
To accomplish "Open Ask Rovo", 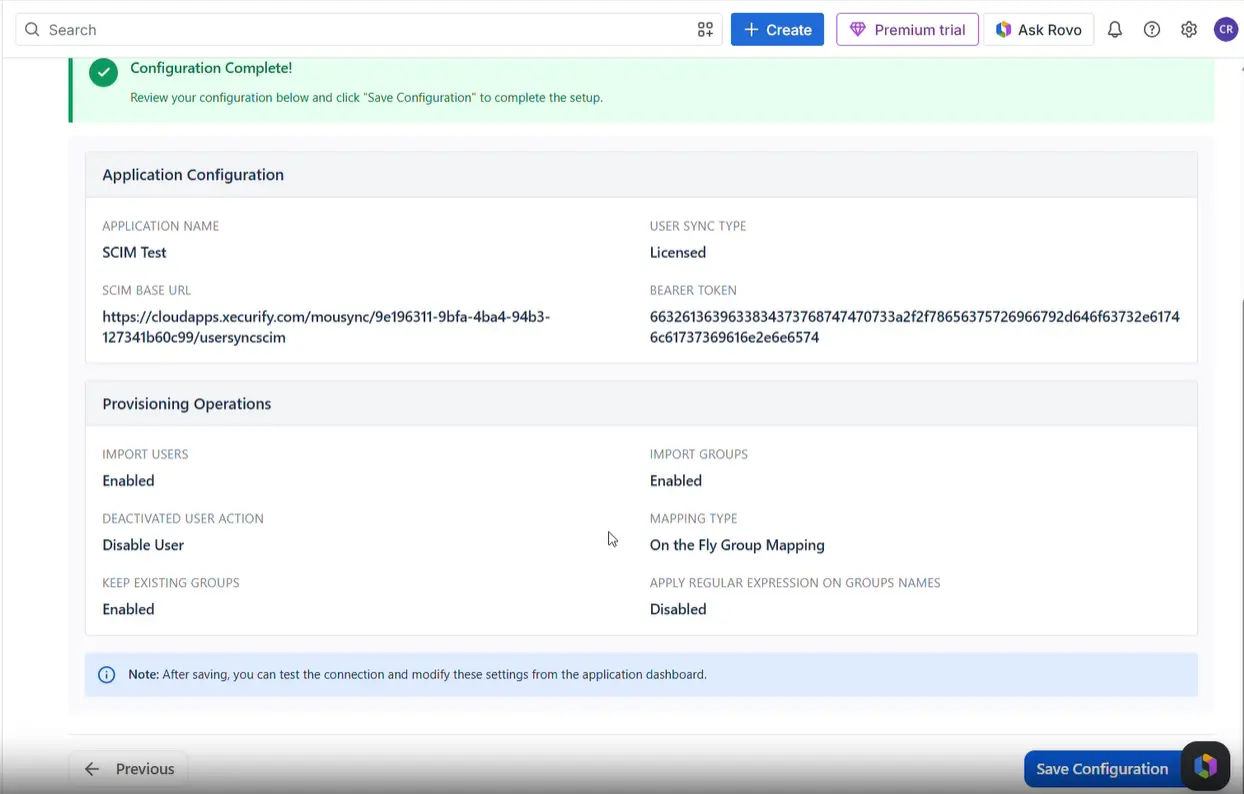I will click(1038, 30).
